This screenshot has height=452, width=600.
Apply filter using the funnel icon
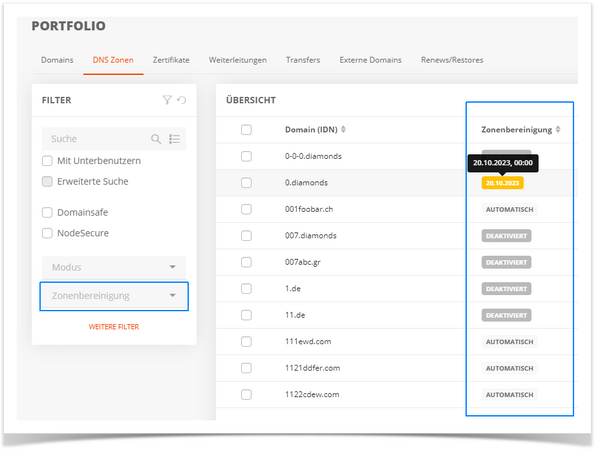[x=167, y=100]
